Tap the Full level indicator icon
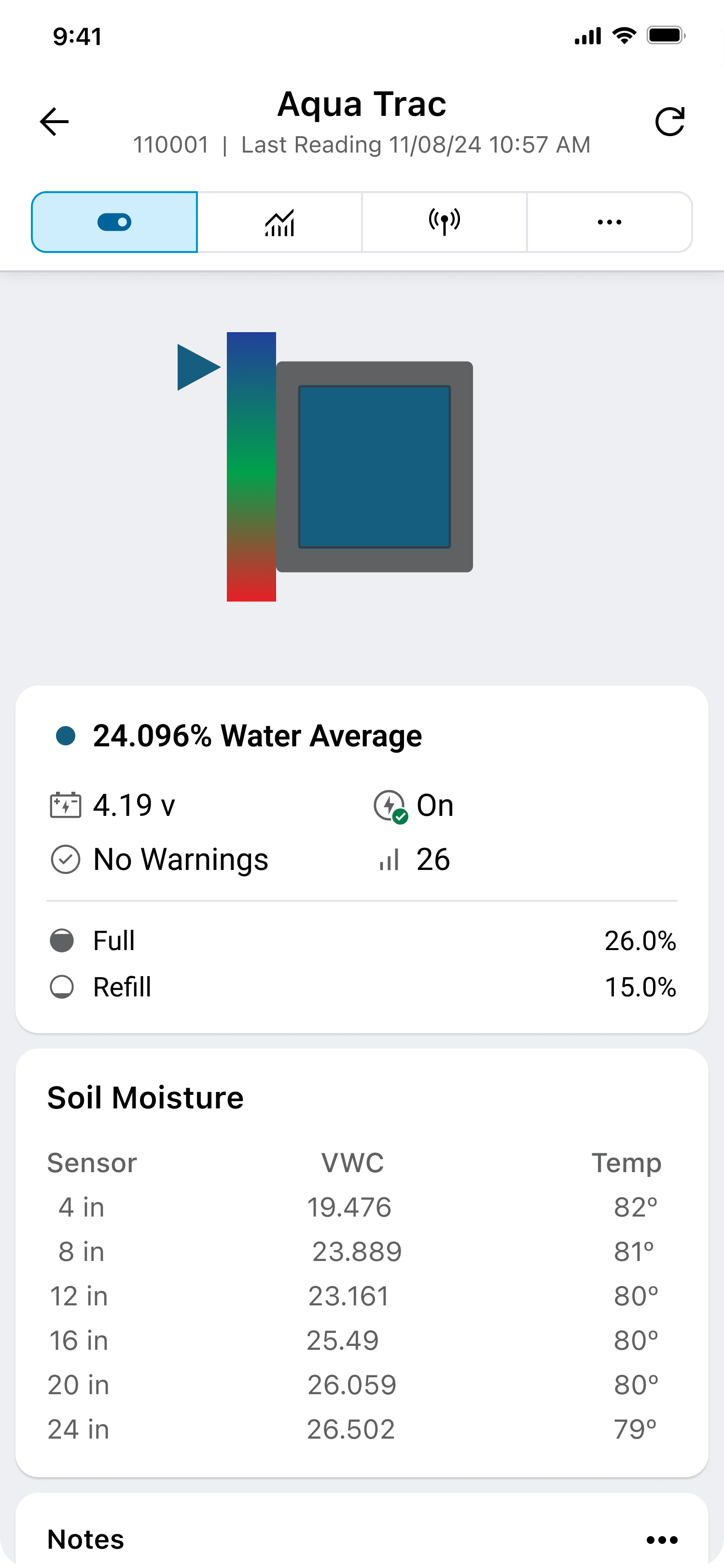The height and width of the screenshot is (1568, 724). point(61,940)
